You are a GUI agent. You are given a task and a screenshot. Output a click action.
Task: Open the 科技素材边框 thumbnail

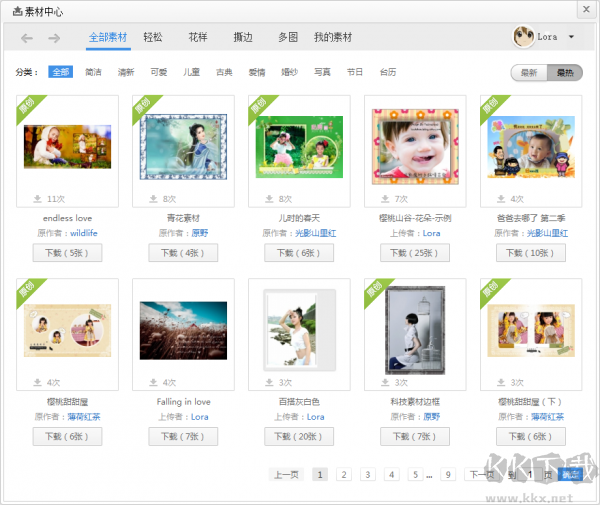415,330
